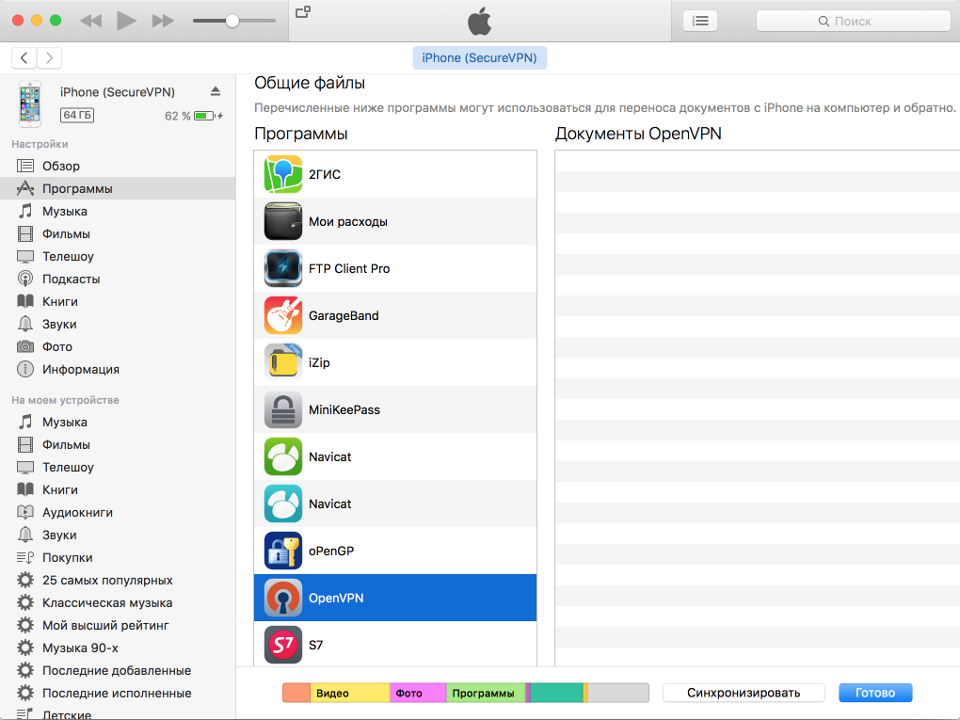Select the Мои расходы wallet icon
960x720 pixels.
tap(283, 222)
